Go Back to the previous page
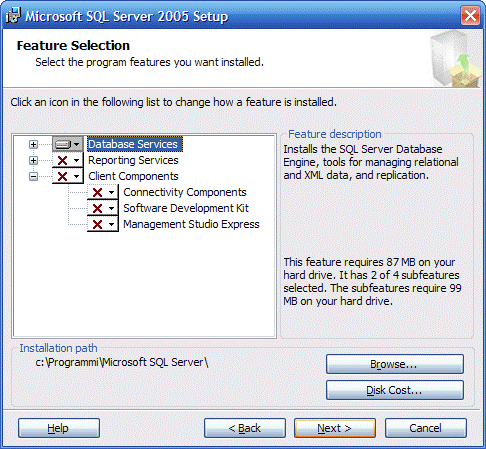The image size is (486, 449). (x=245, y=428)
